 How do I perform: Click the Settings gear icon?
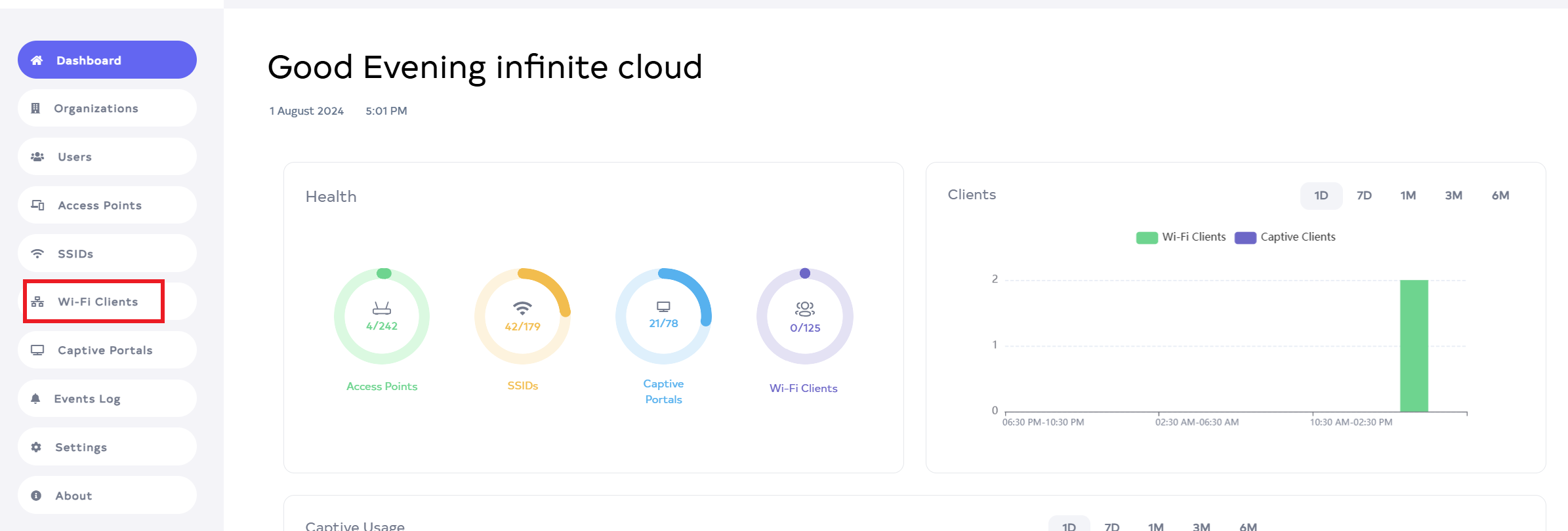point(36,447)
